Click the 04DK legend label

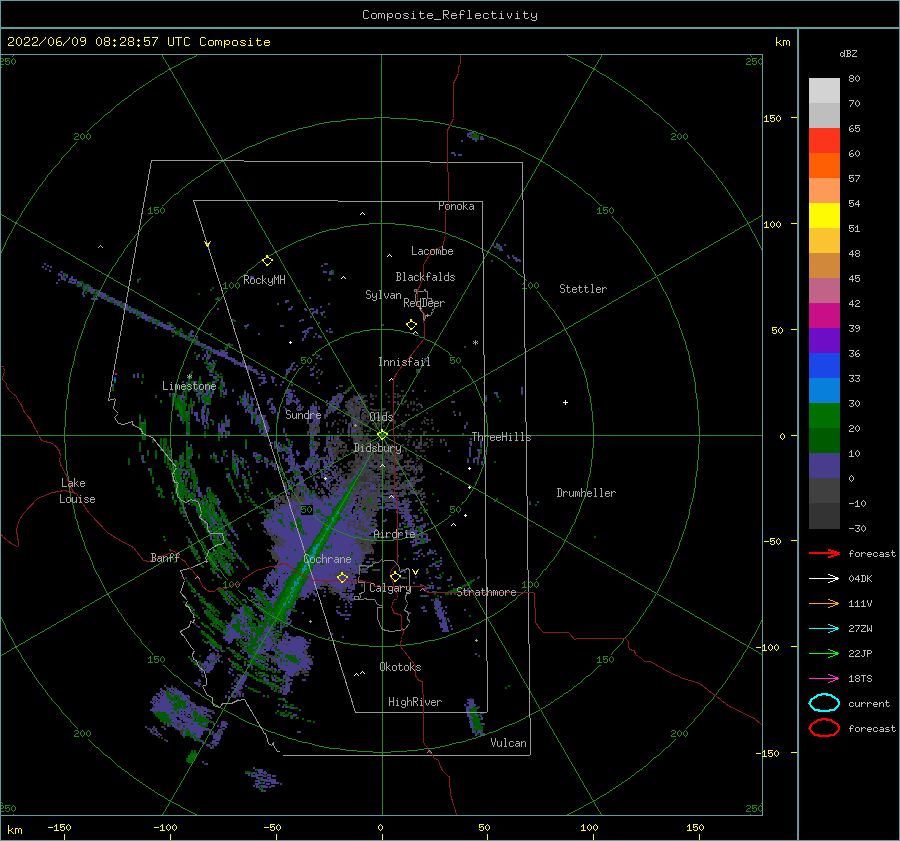[860, 579]
